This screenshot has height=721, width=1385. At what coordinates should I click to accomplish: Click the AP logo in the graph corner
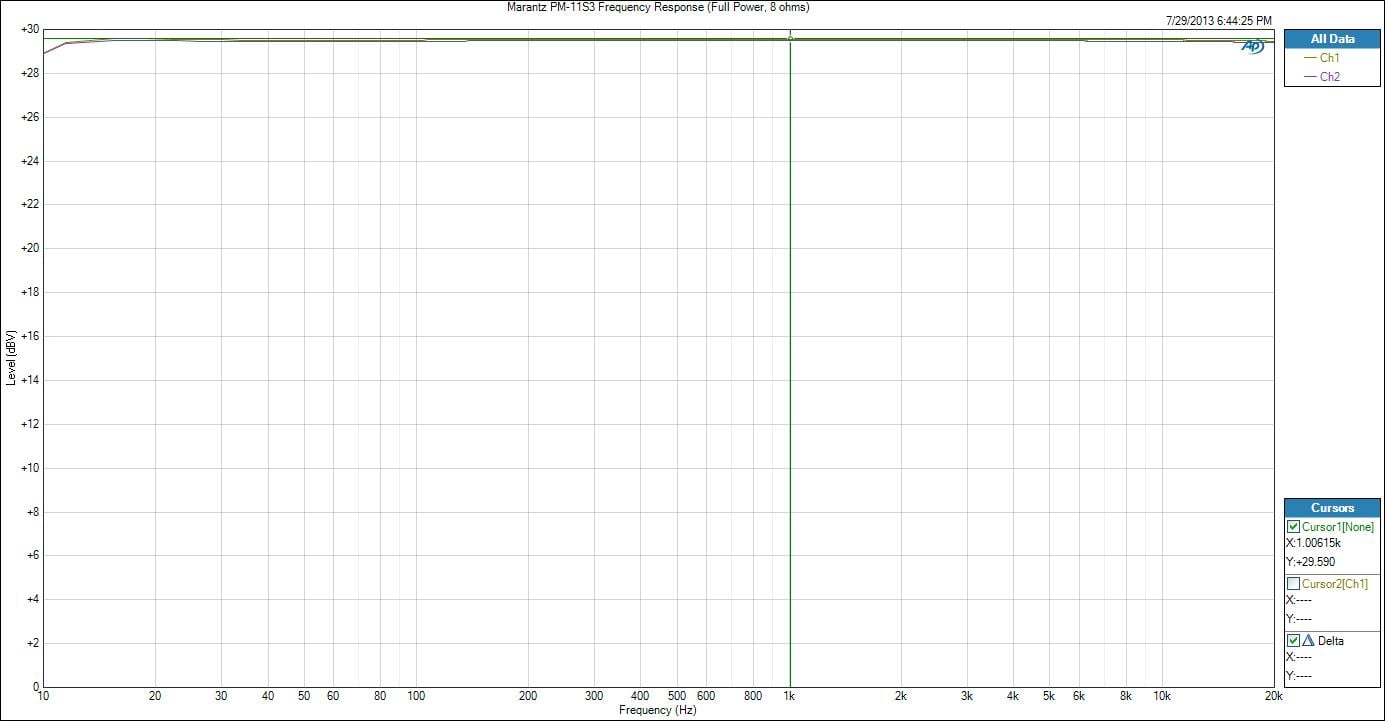coord(1253,46)
